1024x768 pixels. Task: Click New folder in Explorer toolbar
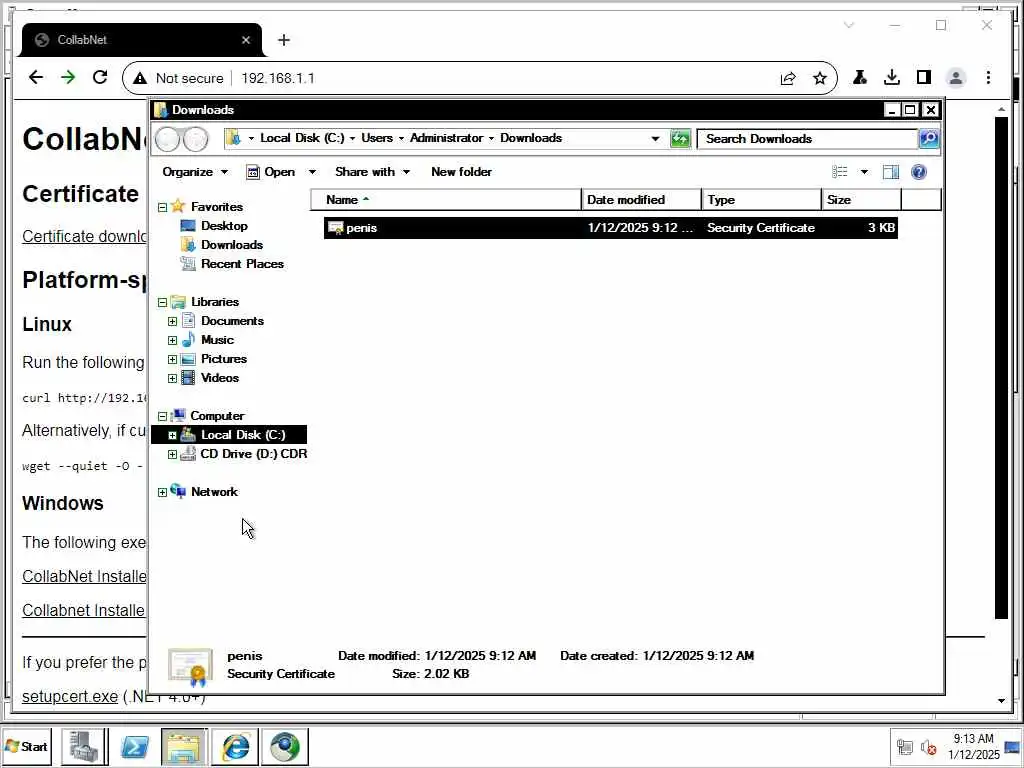461,172
